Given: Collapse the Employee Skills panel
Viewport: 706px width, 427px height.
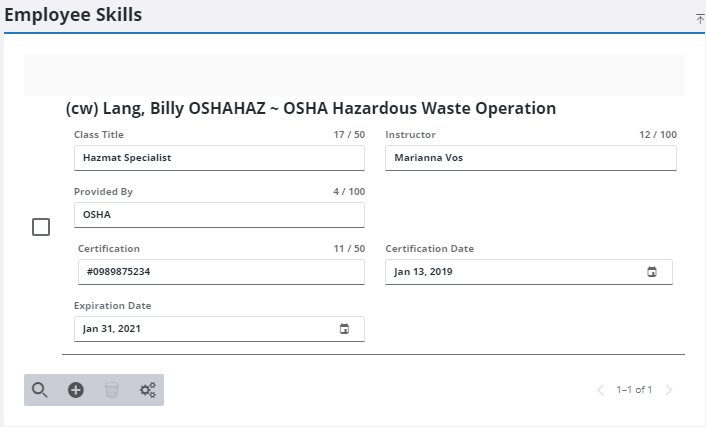Looking at the screenshot, I should pyautogui.click(x=700, y=18).
